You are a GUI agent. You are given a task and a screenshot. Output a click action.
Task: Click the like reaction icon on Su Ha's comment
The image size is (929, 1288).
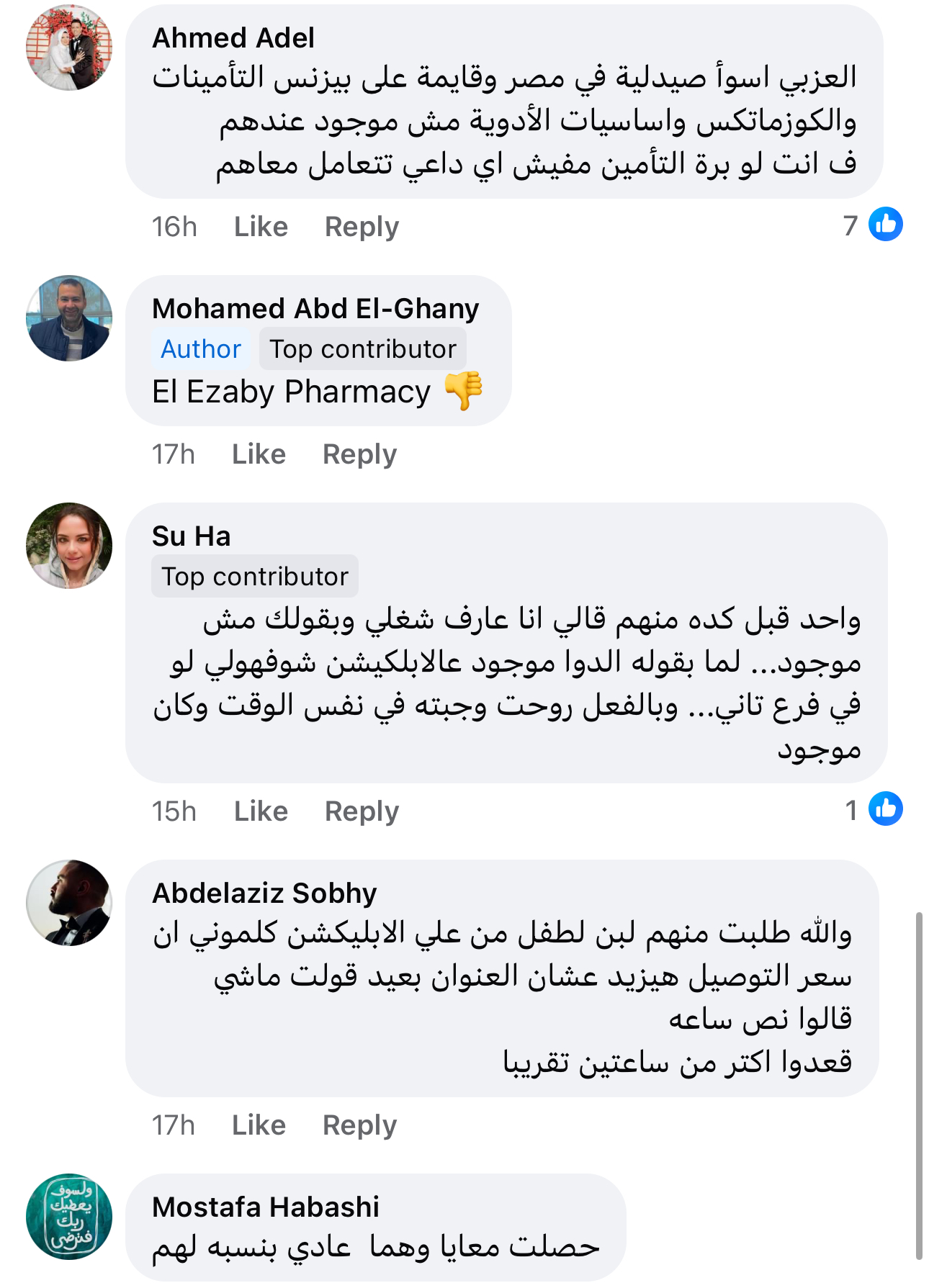point(885,809)
